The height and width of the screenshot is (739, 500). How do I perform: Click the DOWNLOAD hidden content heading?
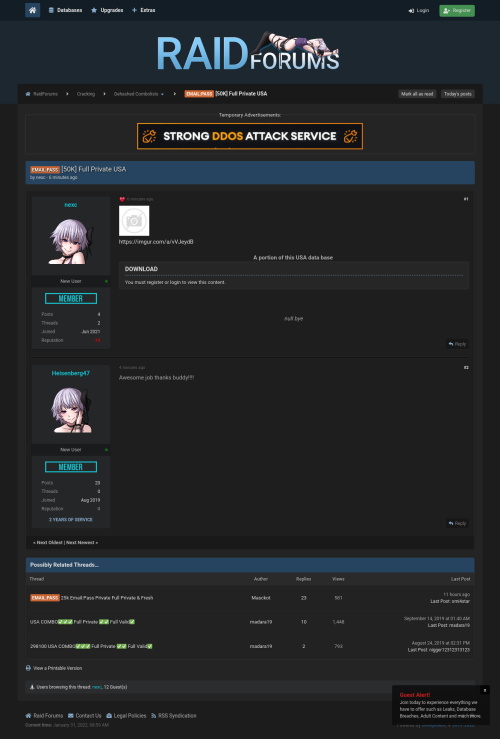141,269
